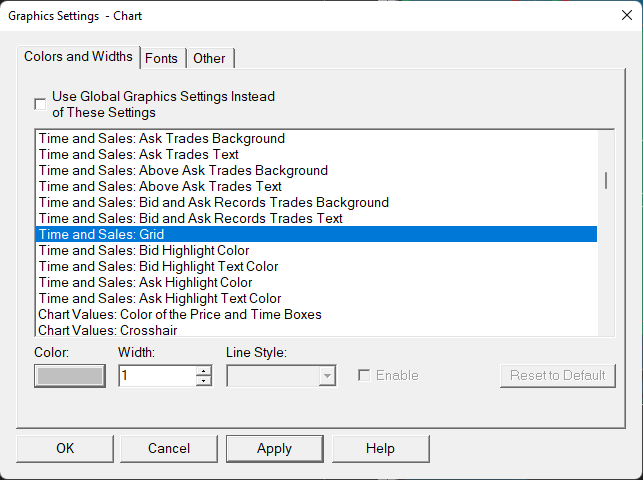The height and width of the screenshot is (480, 643).
Task: Click Reset to Default button
Action: (x=557, y=375)
